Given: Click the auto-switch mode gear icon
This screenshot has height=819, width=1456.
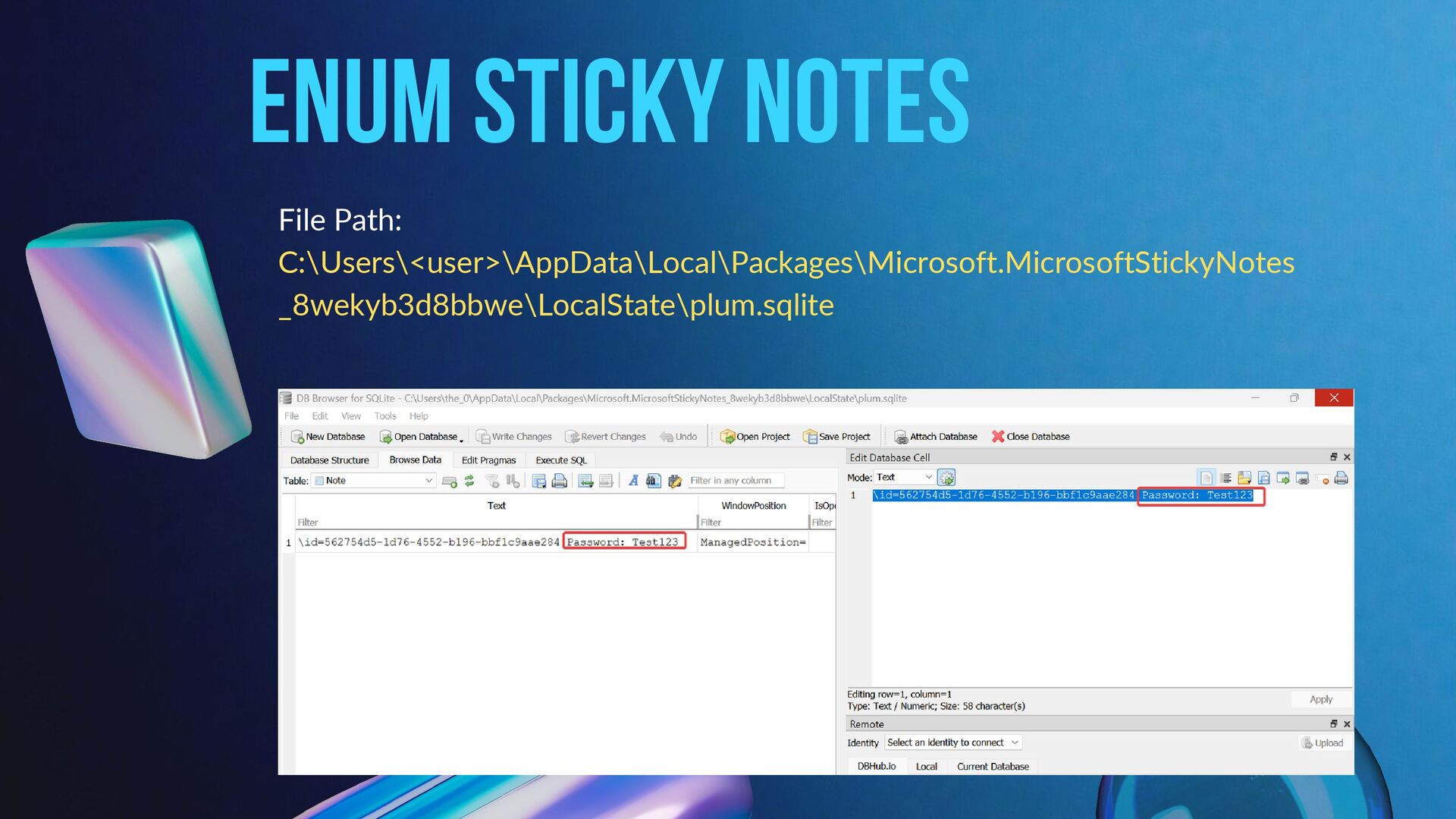Looking at the screenshot, I should coord(946,478).
